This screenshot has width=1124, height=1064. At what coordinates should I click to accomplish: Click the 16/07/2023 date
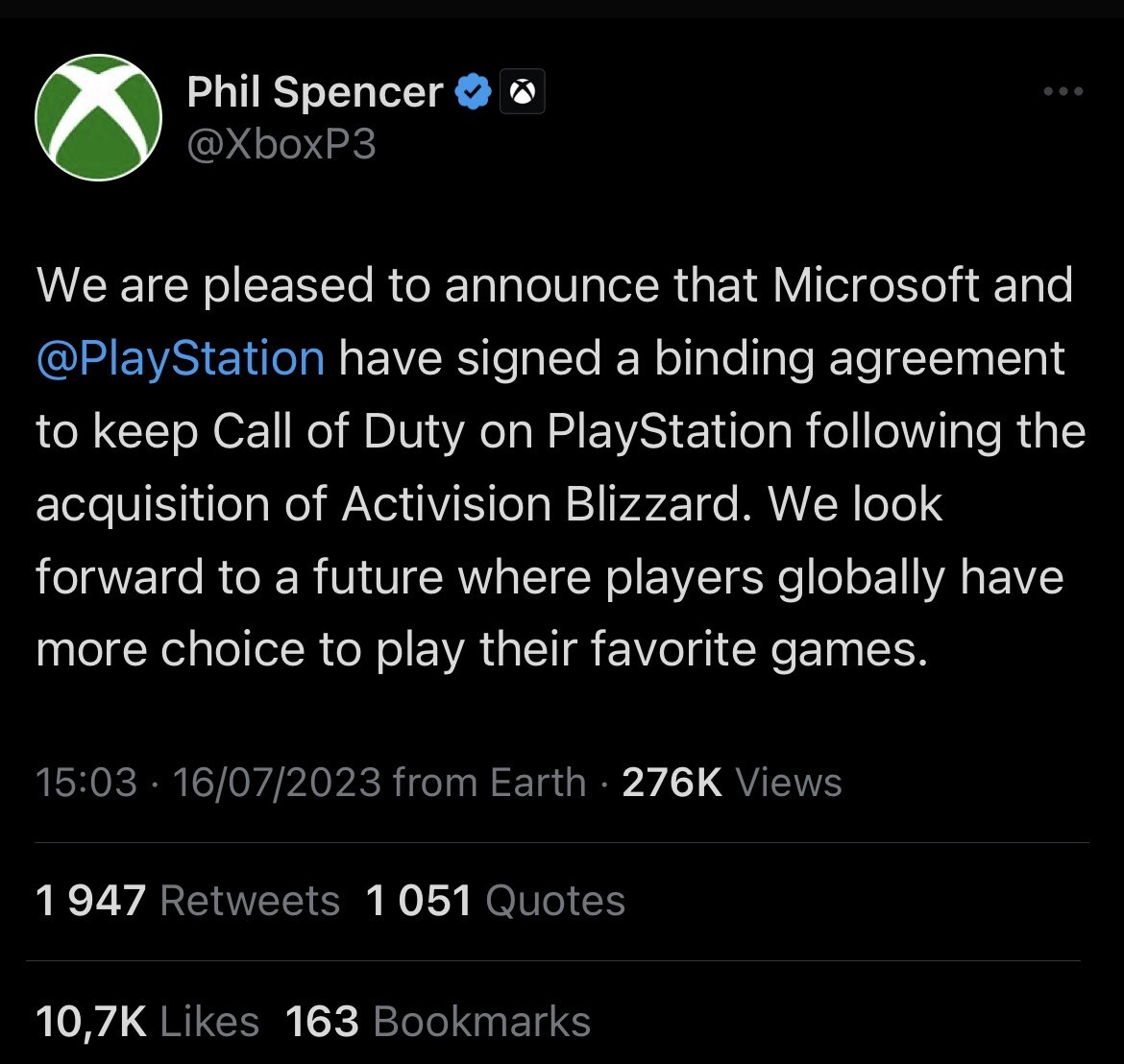coord(277,783)
